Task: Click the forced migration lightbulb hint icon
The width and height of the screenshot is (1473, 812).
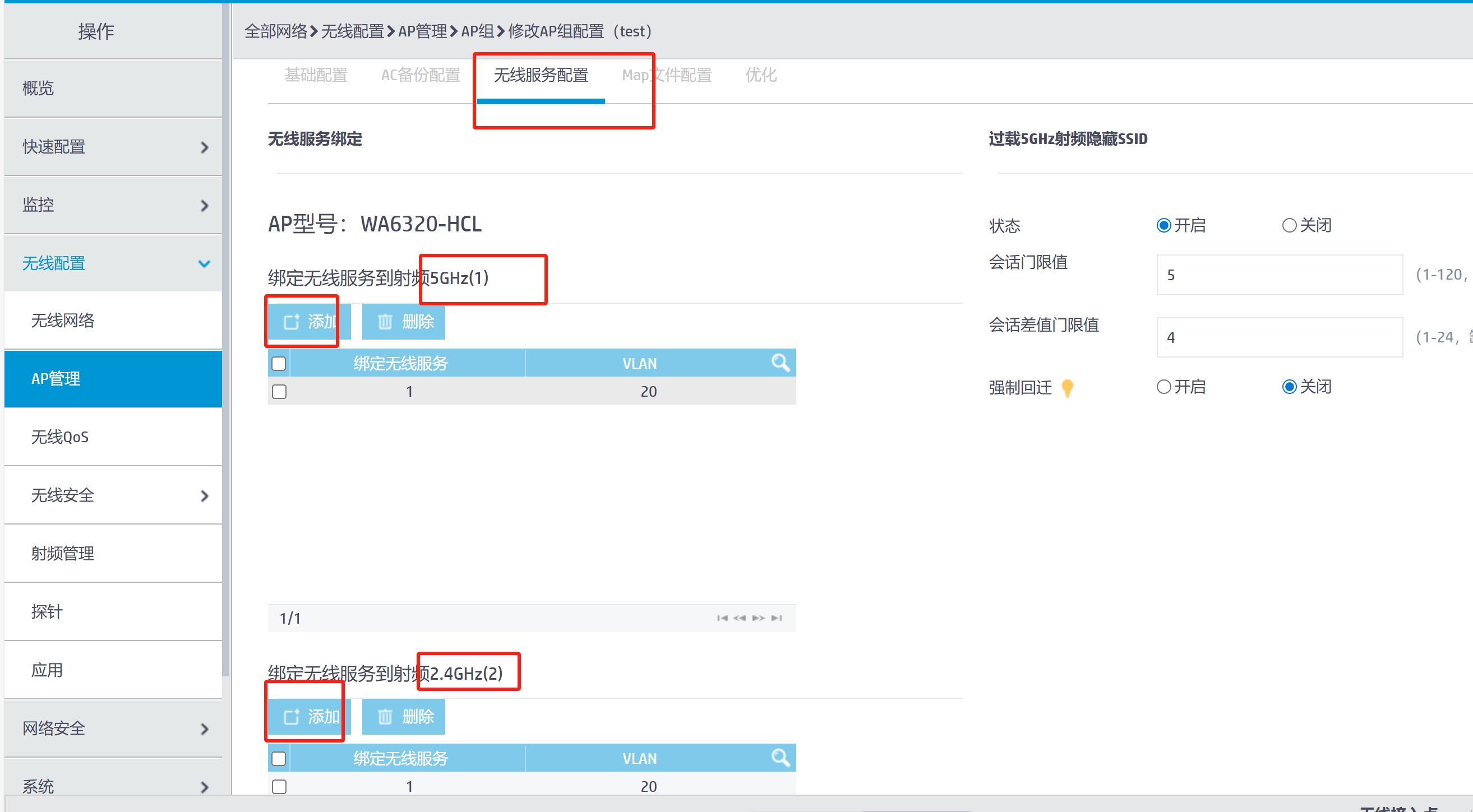Action: tap(1067, 387)
